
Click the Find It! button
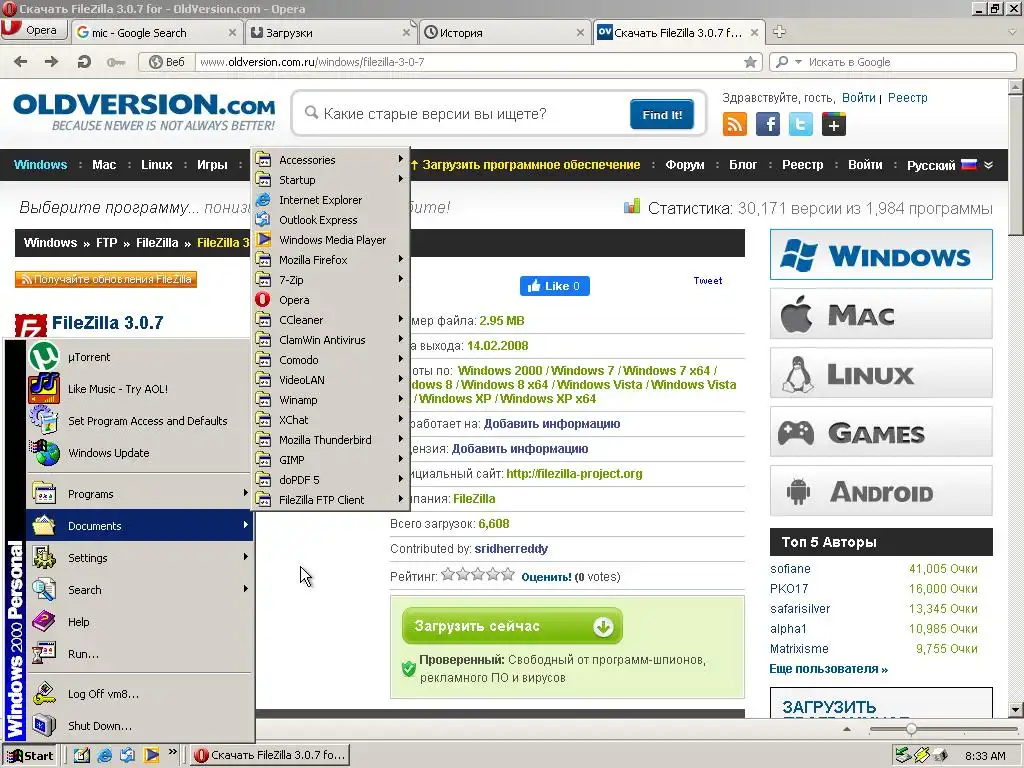[x=662, y=114]
